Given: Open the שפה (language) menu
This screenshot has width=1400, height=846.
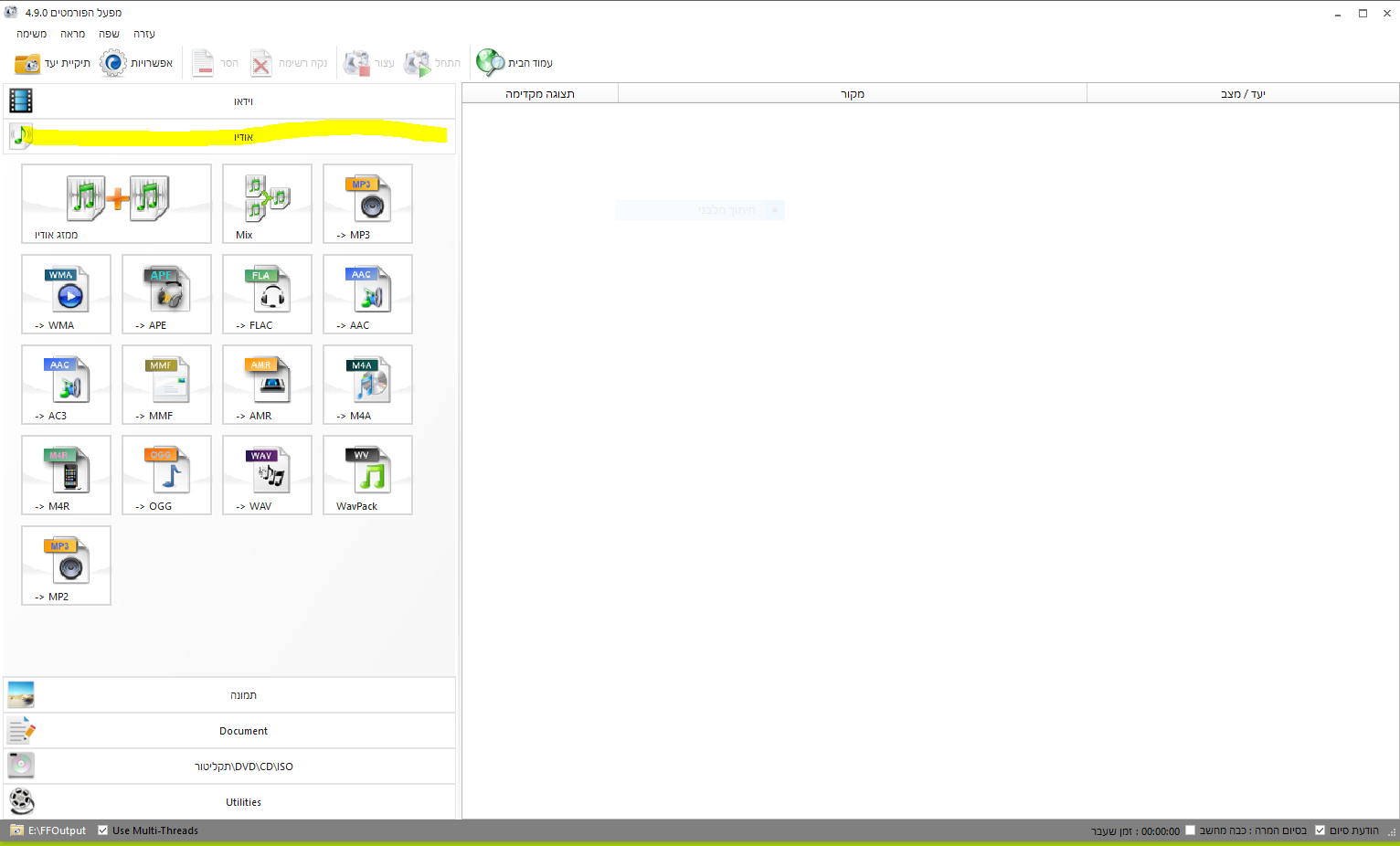Looking at the screenshot, I should [110, 34].
